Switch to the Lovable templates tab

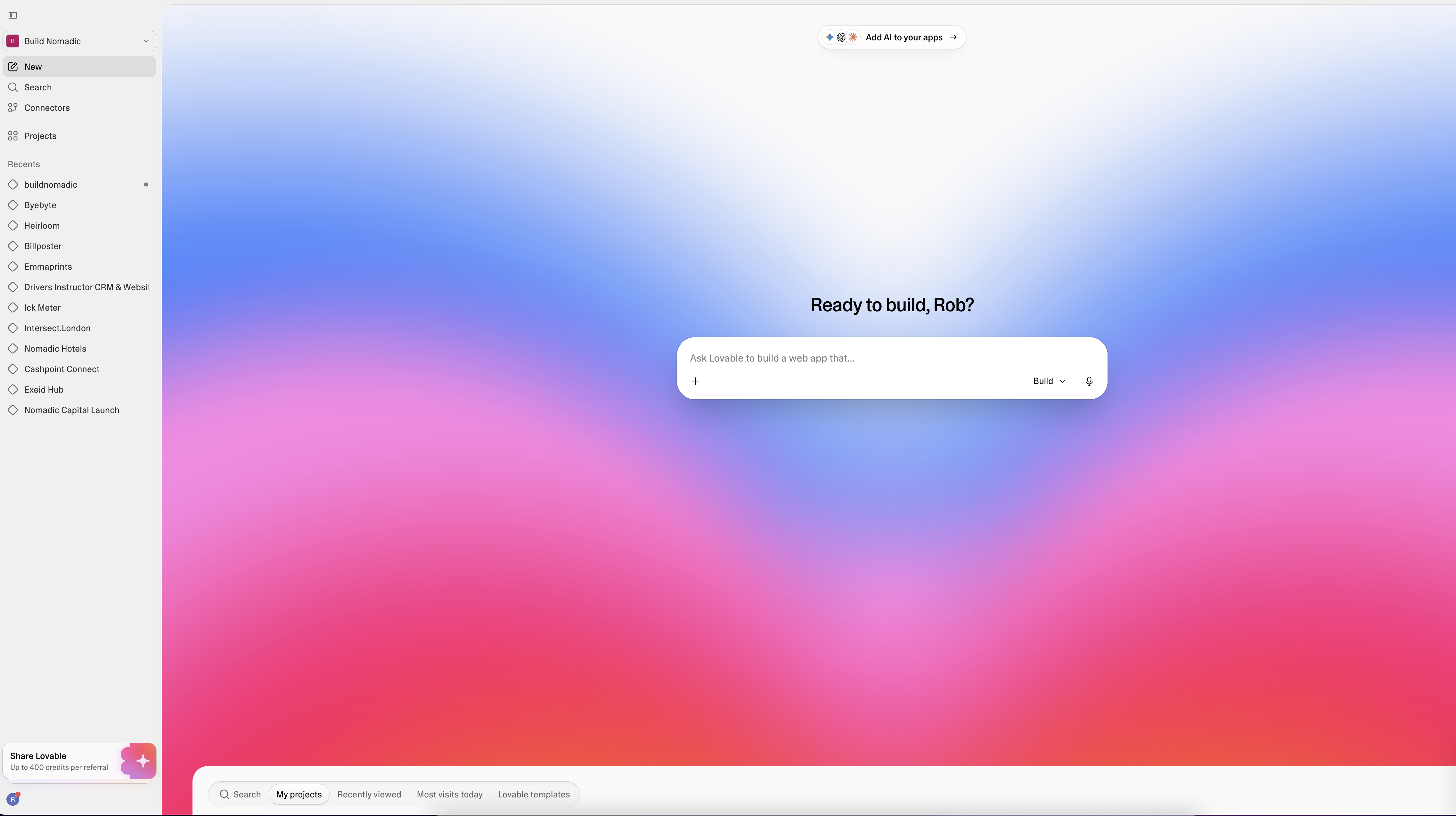(x=534, y=795)
